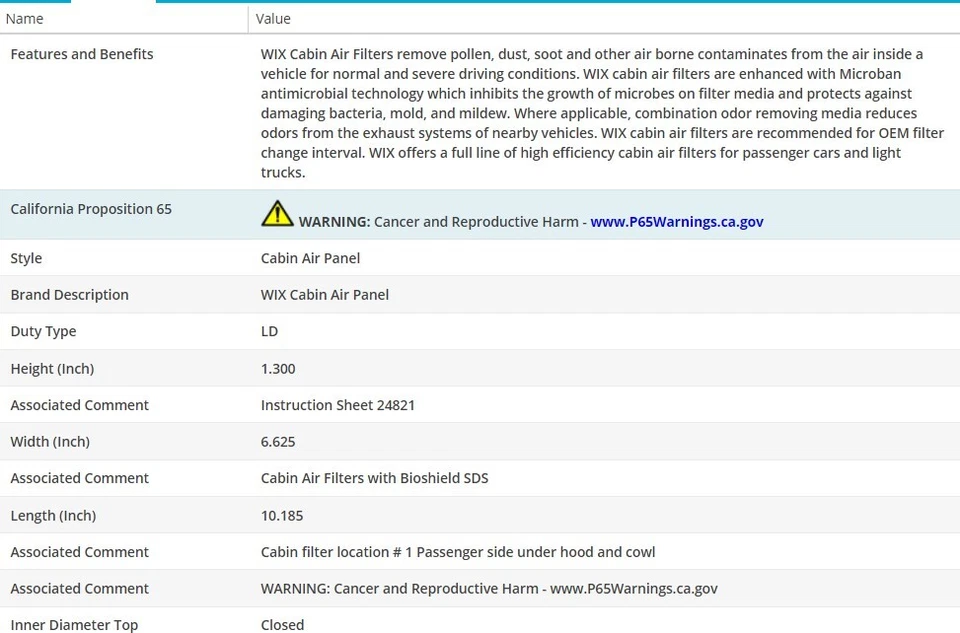Image resolution: width=960 pixels, height=633 pixels.
Task: Select the Closed inner diameter value
Action: [282, 624]
